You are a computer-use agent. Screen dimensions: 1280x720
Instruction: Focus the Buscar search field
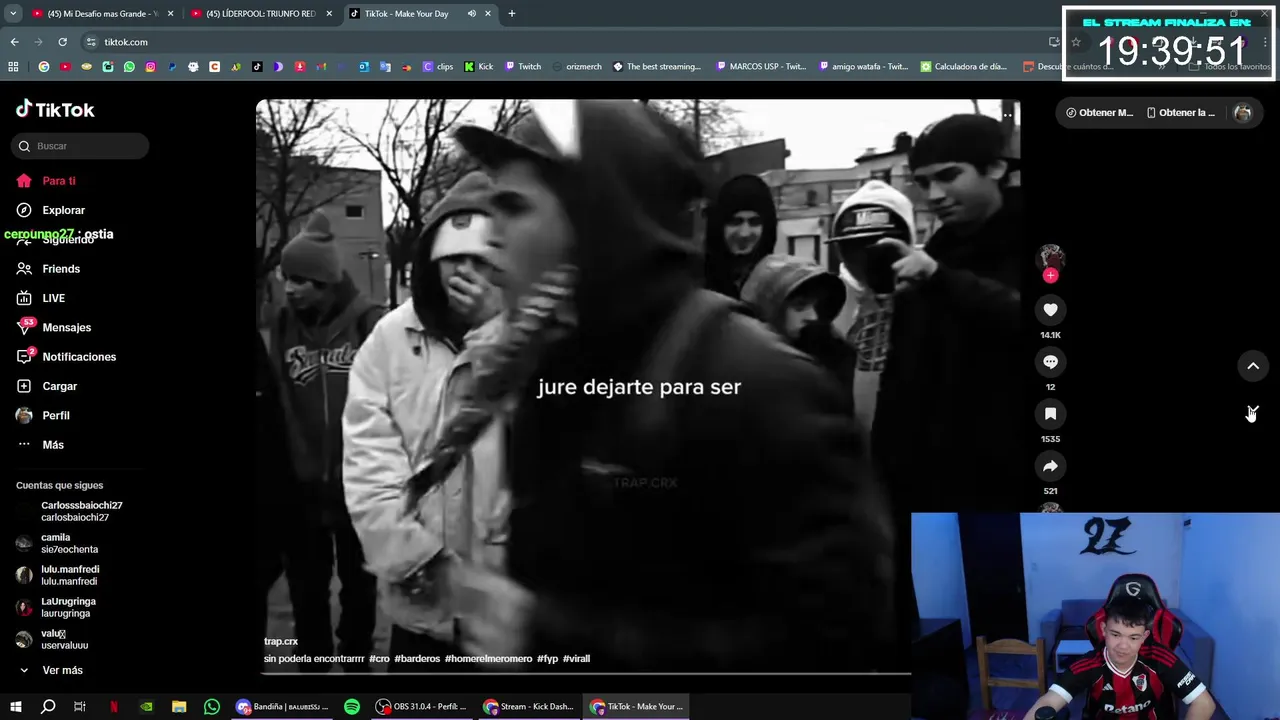[80, 146]
